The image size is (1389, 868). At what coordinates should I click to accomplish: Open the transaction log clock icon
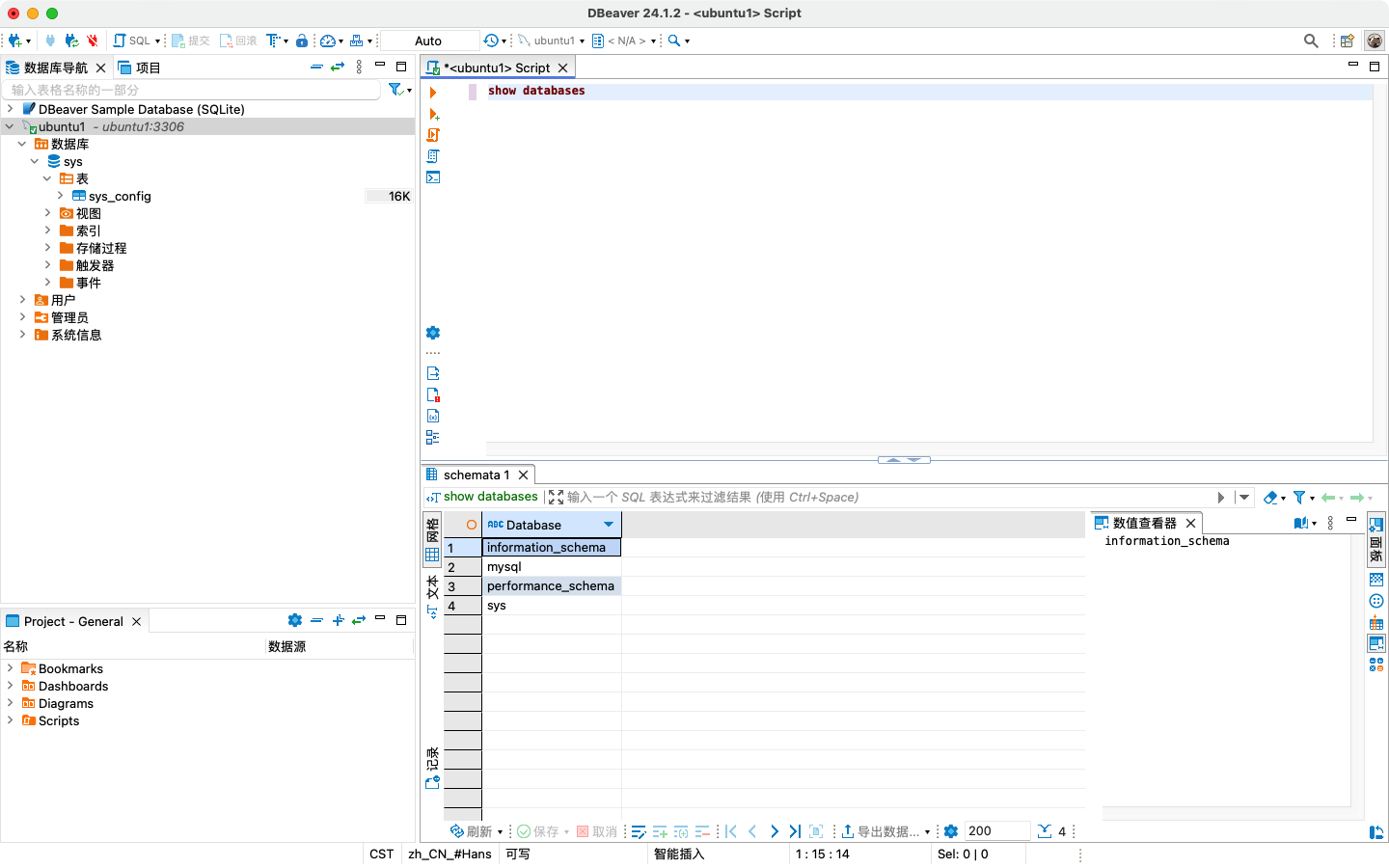point(491,41)
